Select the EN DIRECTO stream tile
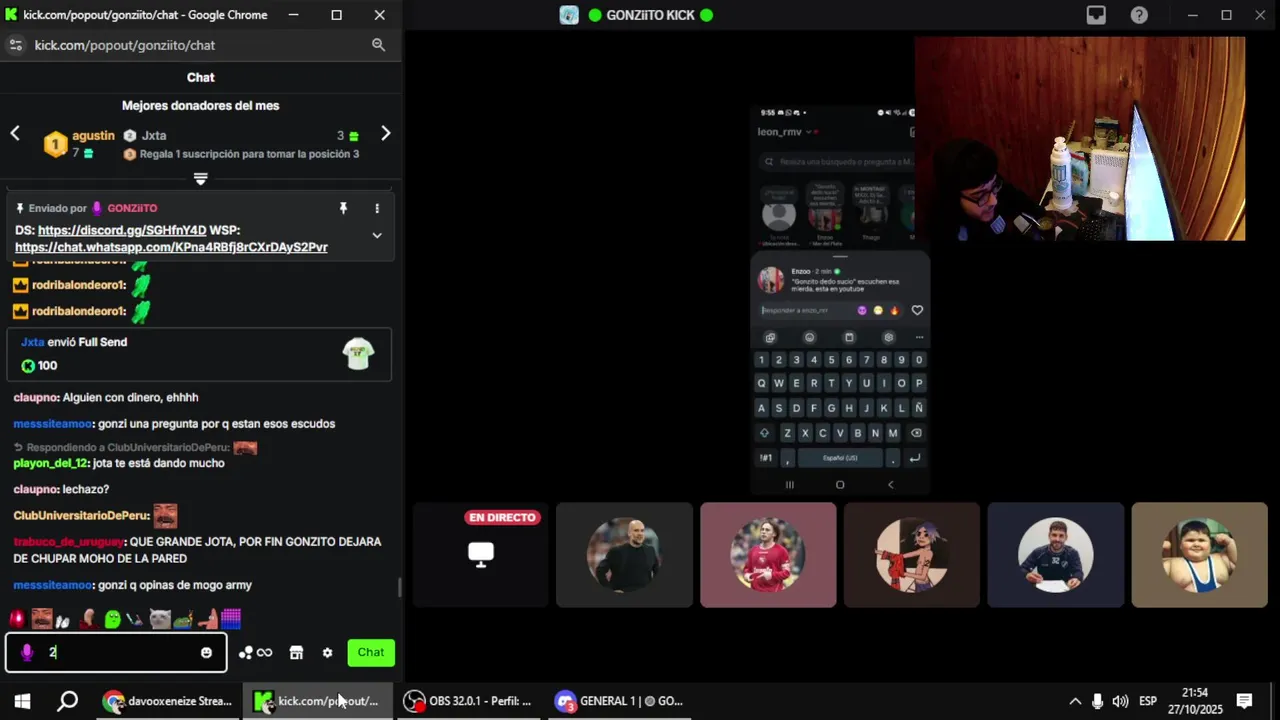The height and width of the screenshot is (720, 1280). tap(481, 555)
